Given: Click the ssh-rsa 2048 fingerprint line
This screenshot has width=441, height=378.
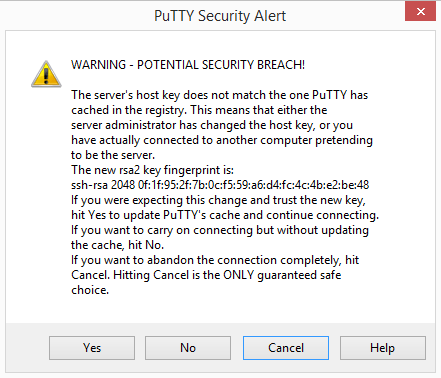Looking at the screenshot, I should [x=220, y=185].
